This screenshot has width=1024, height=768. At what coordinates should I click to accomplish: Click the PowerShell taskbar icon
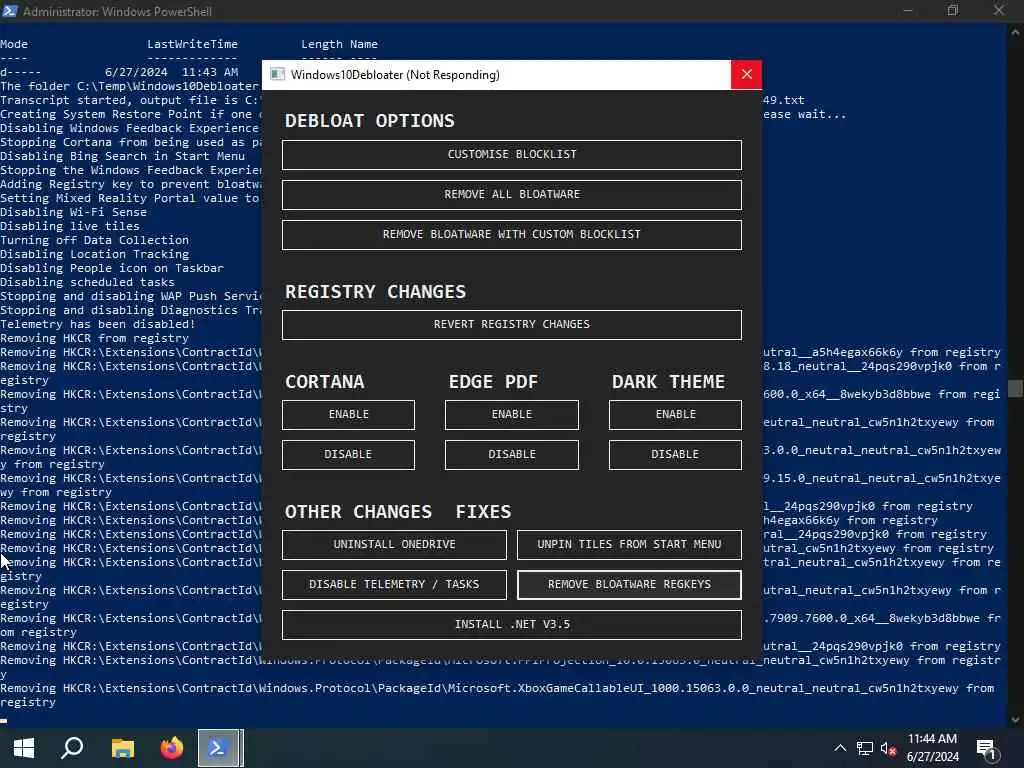pyautogui.click(x=220, y=748)
